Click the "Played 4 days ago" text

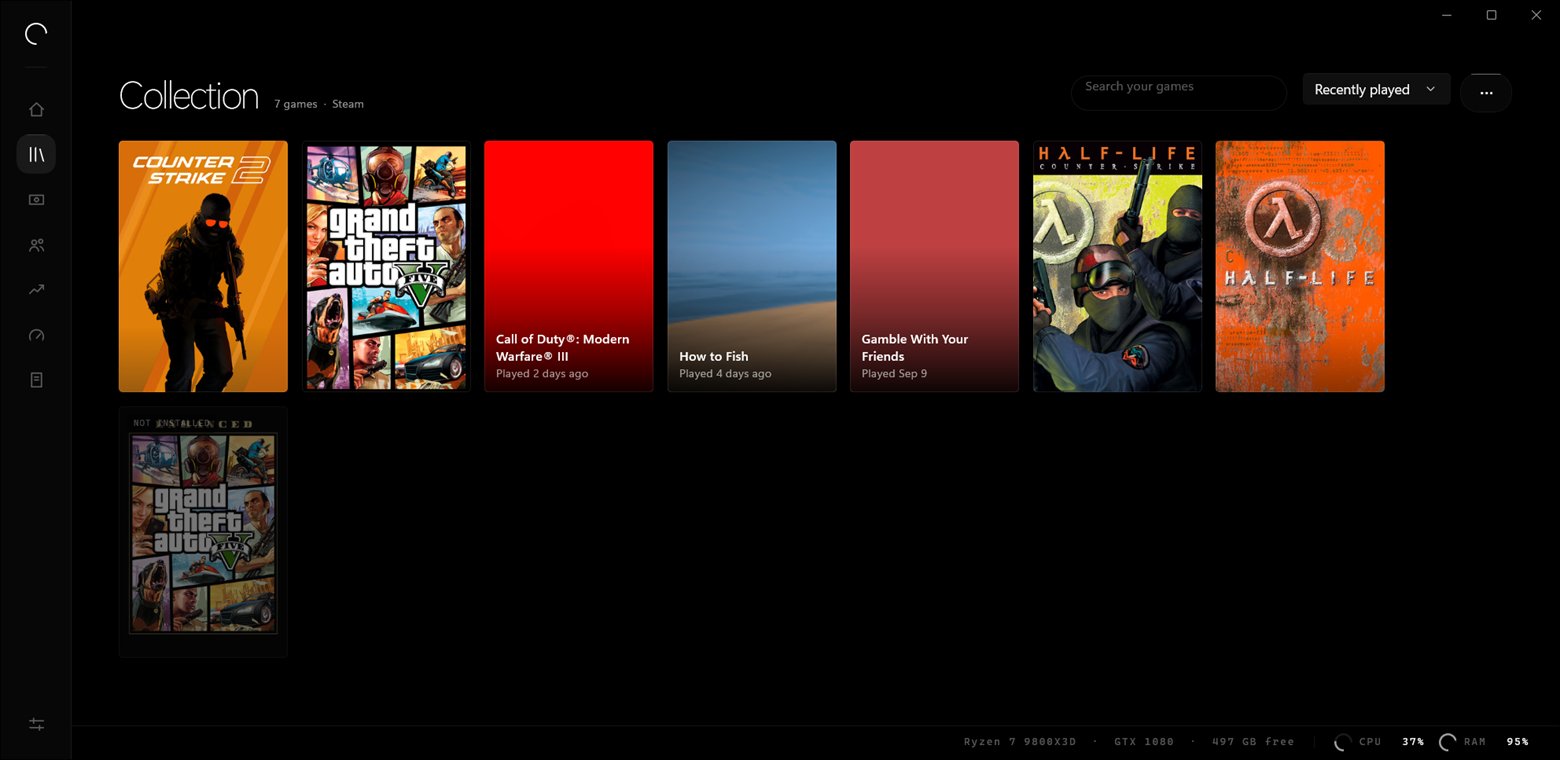[x=725, y=374]
